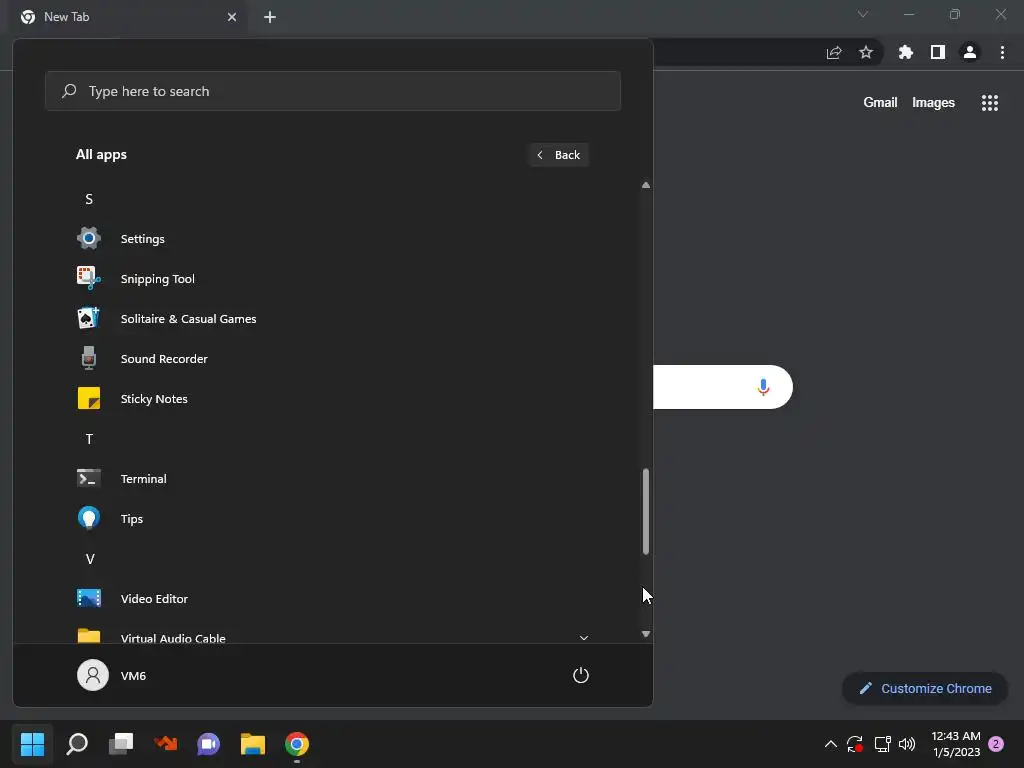The image size is (1024, 768).
Task: Open the Settings app icon
Action: point(89,238)
